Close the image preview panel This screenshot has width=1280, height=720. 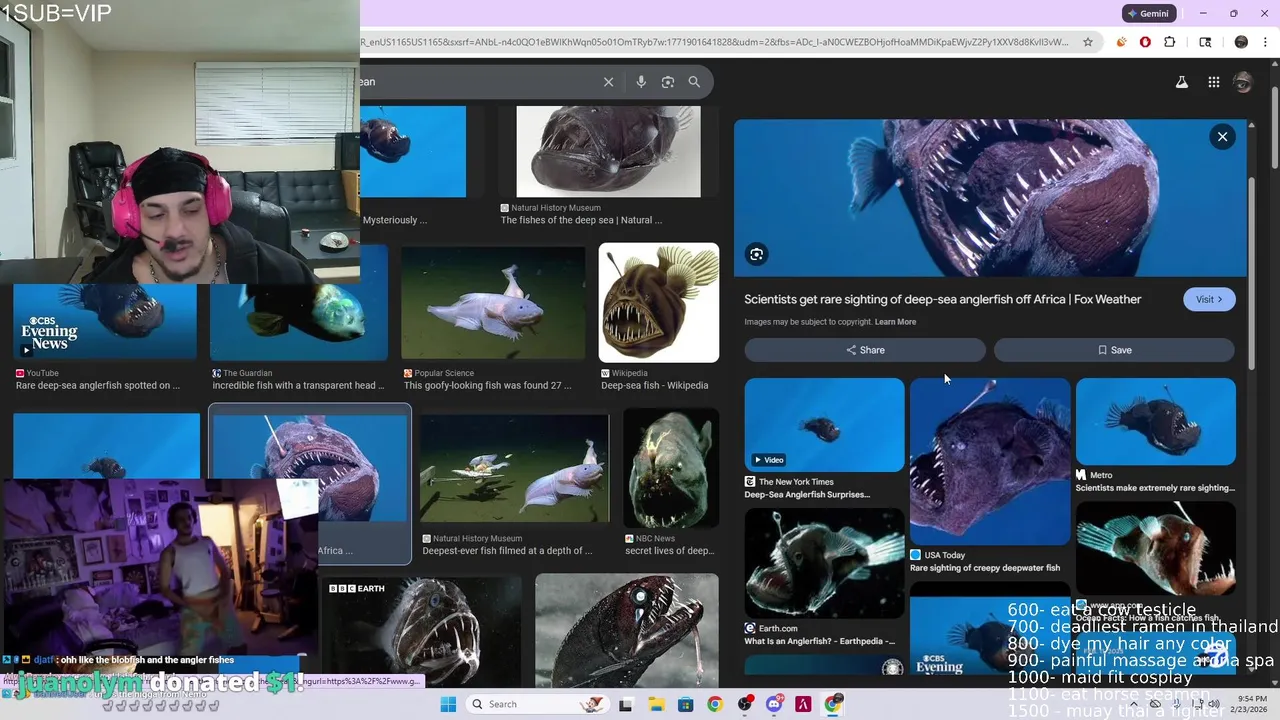1222,137
